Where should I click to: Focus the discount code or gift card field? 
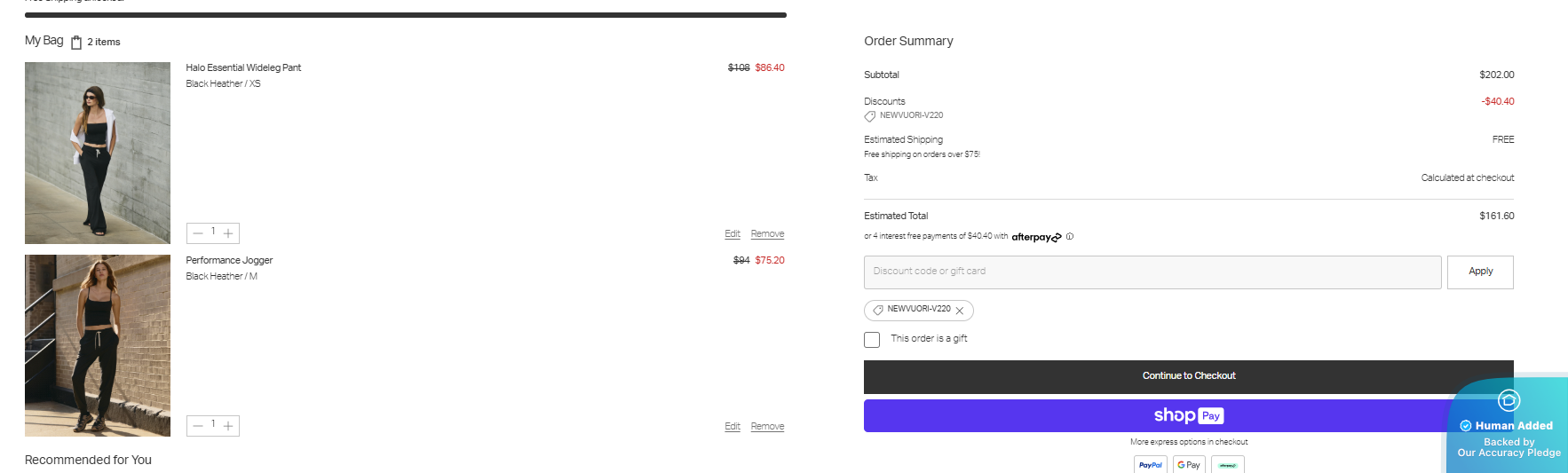tap(1152, 272)
